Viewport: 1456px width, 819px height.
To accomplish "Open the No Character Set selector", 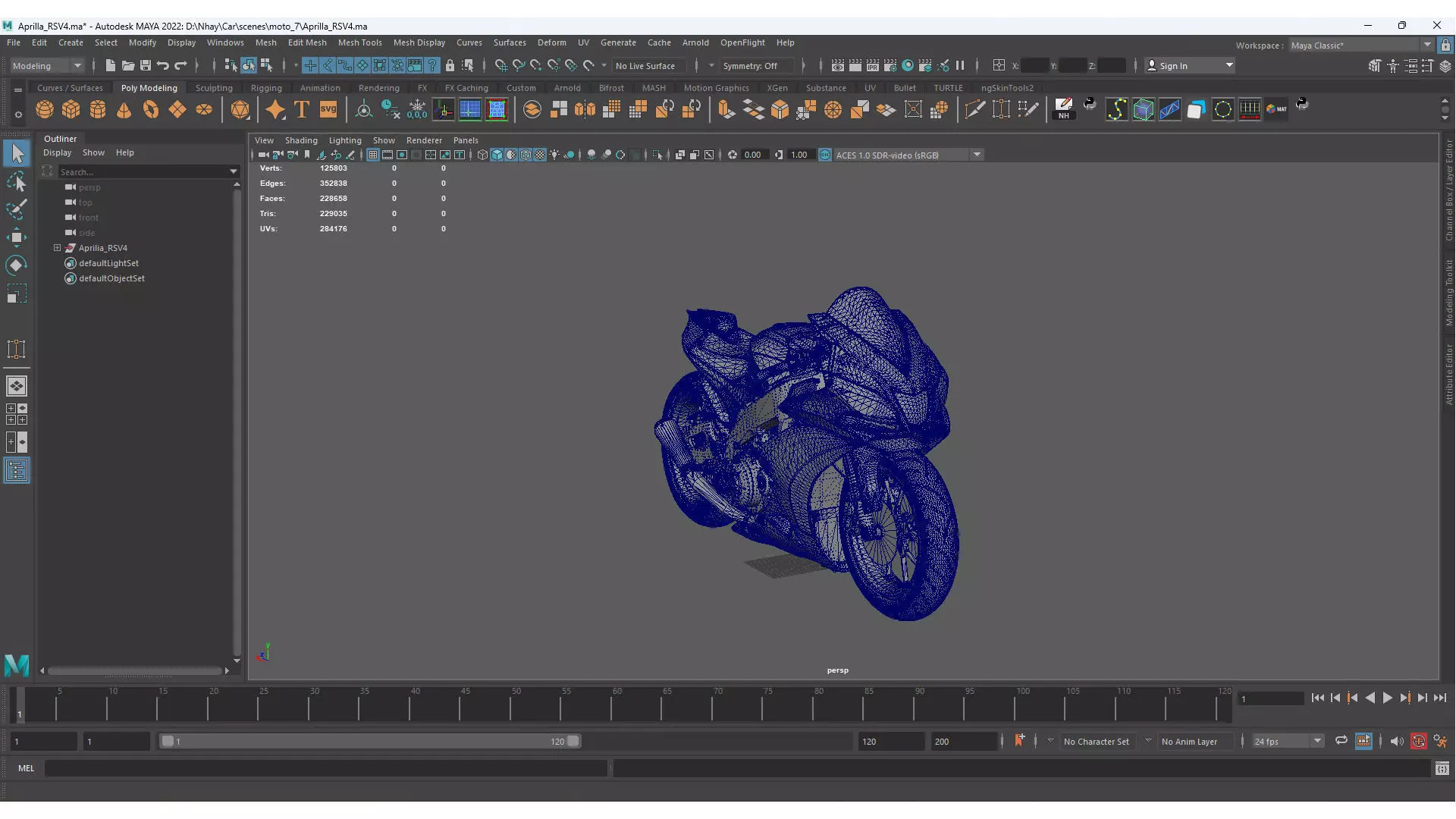I will [x=1096, y=742].
